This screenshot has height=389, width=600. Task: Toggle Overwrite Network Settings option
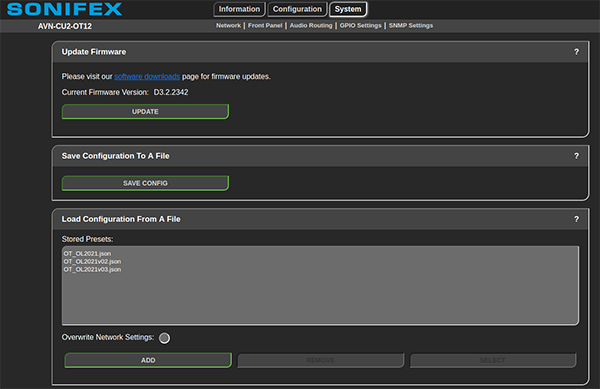pyautogui.click(x=165, y=338)
